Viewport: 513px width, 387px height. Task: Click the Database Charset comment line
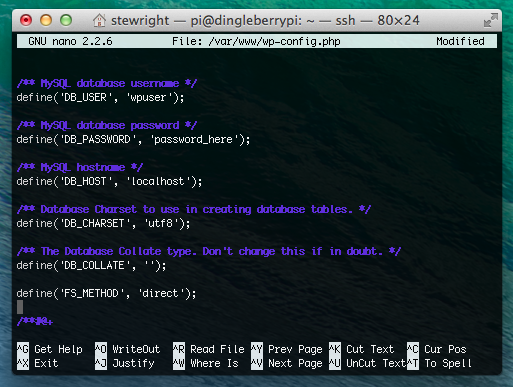(x=194, y=209)
